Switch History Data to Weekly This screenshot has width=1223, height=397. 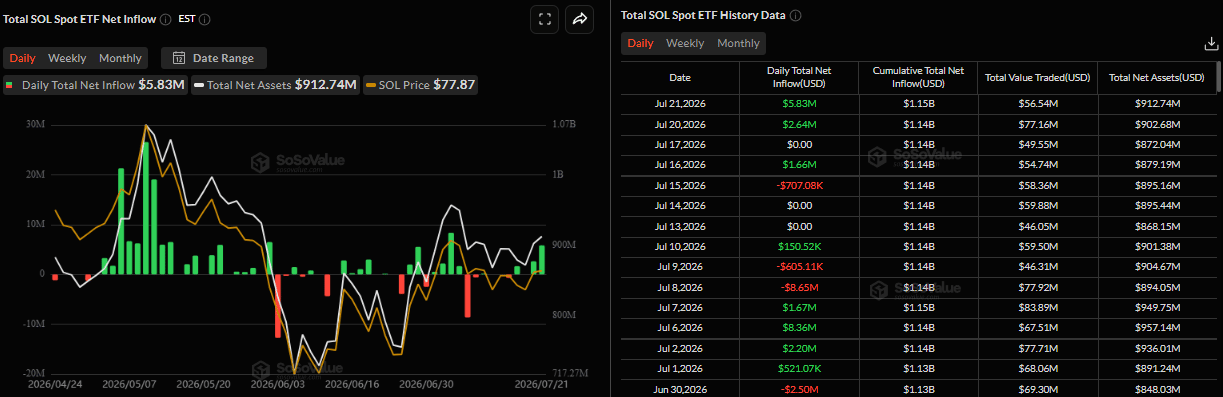pyautogui.click(x=685, y=43)
